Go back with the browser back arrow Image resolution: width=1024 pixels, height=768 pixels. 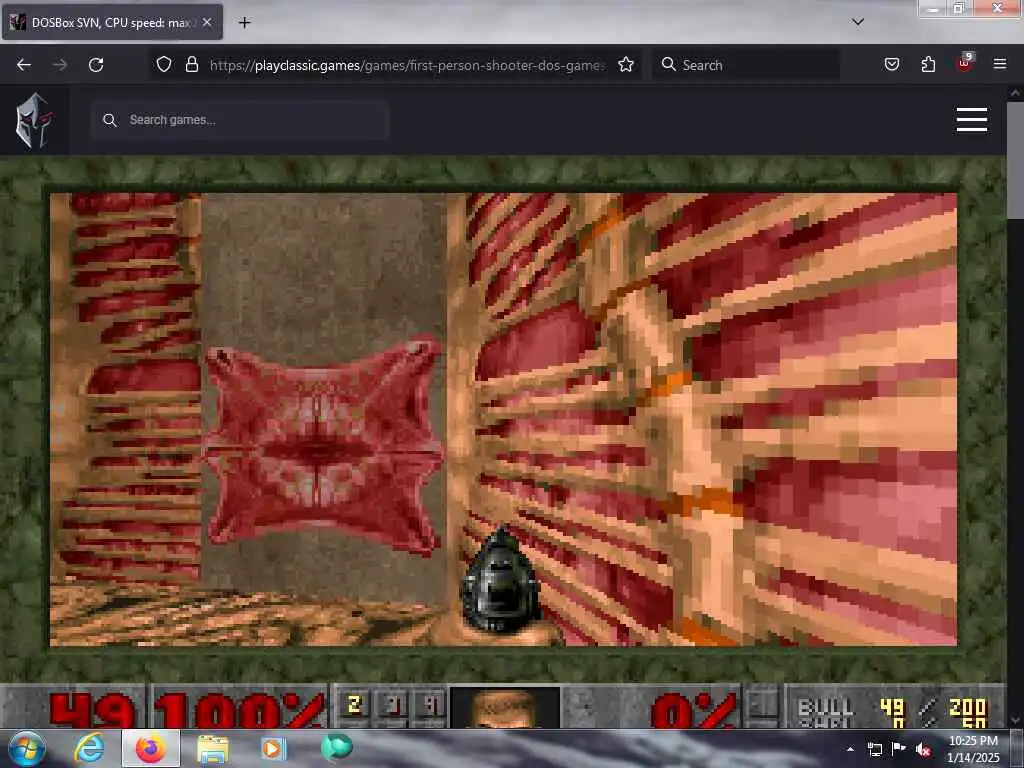click(24, 65)
